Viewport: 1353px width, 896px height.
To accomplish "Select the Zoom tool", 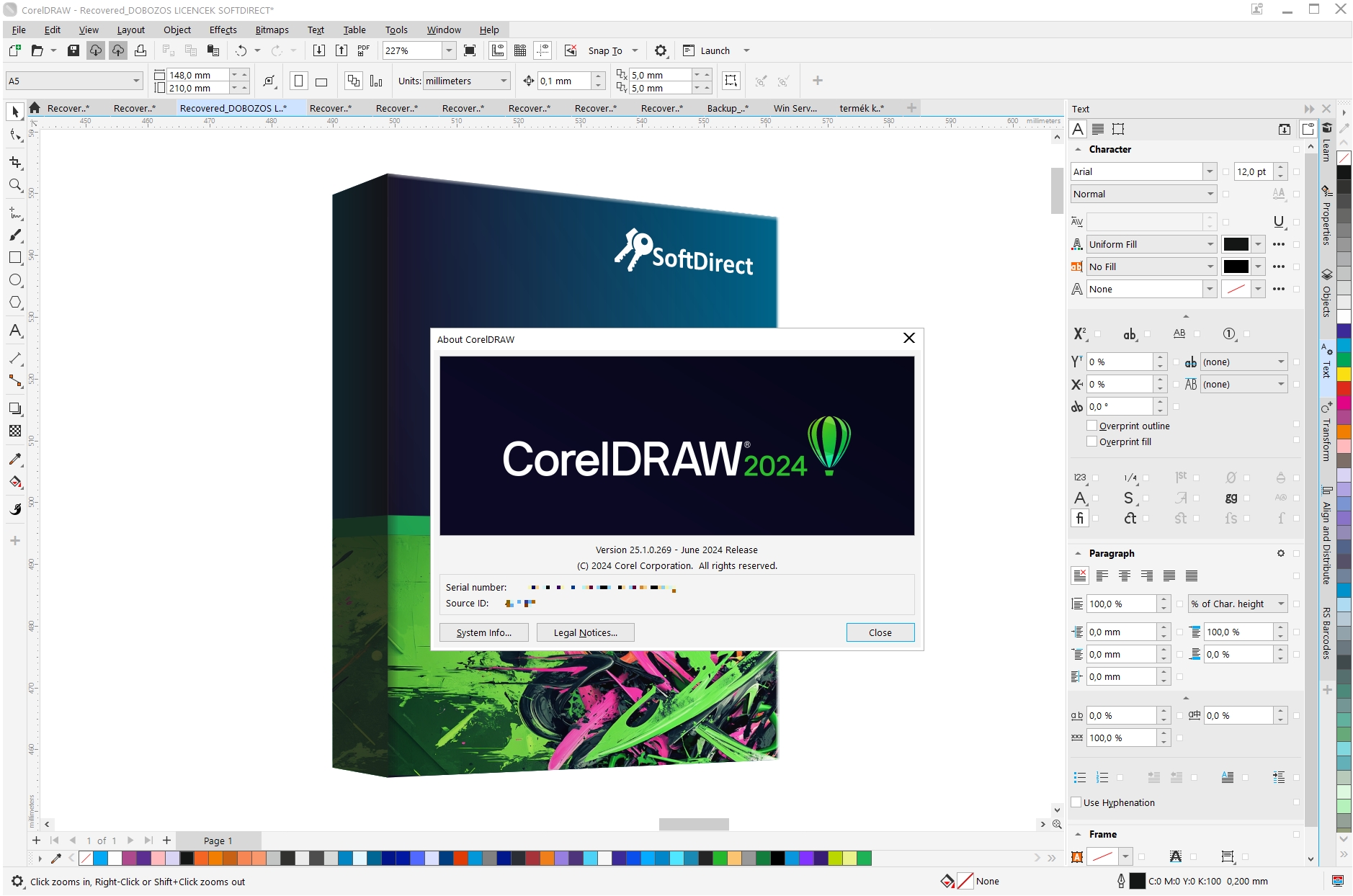I will pos(15,185).
